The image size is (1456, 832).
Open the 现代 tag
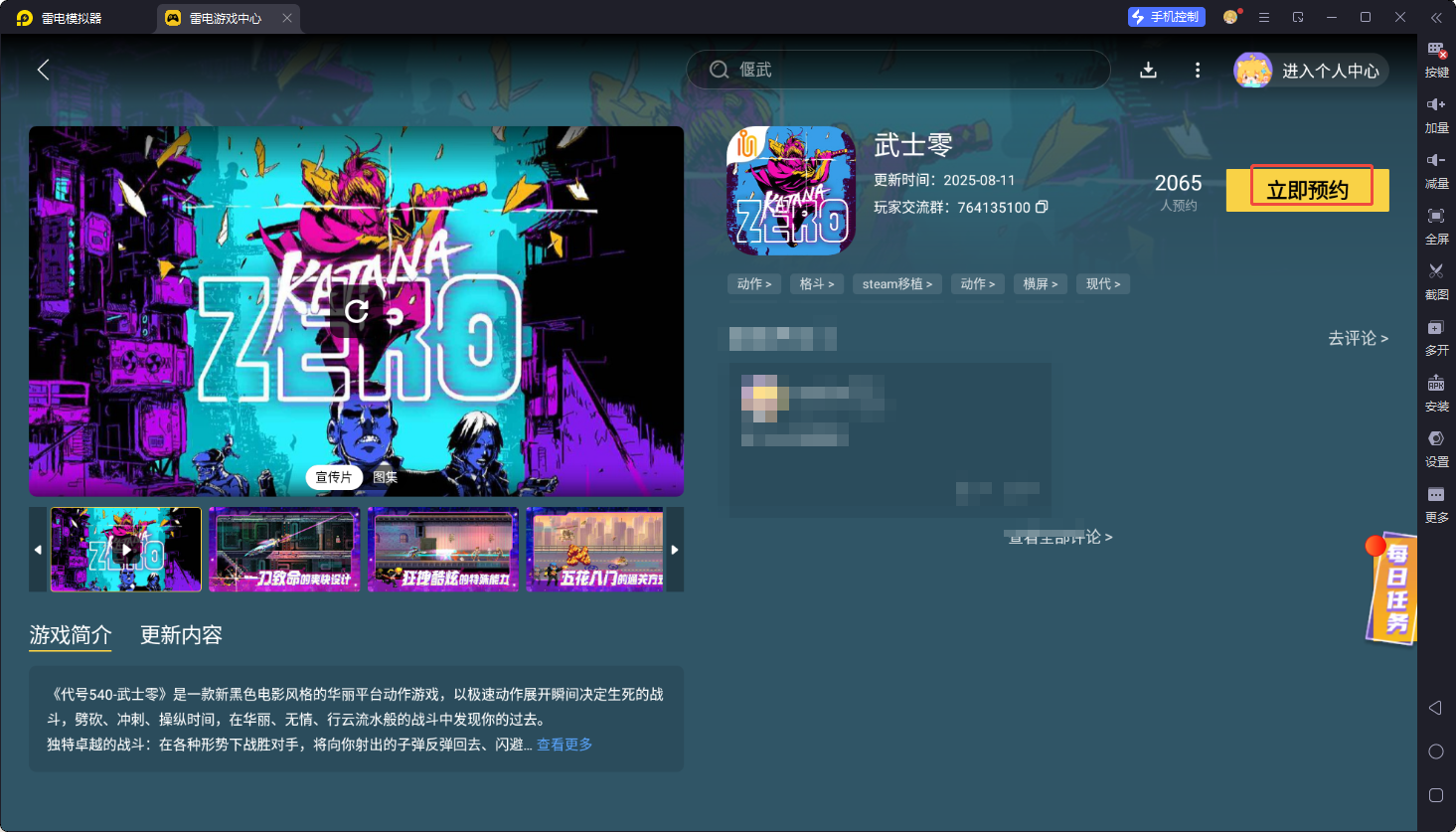[1103, 284]
